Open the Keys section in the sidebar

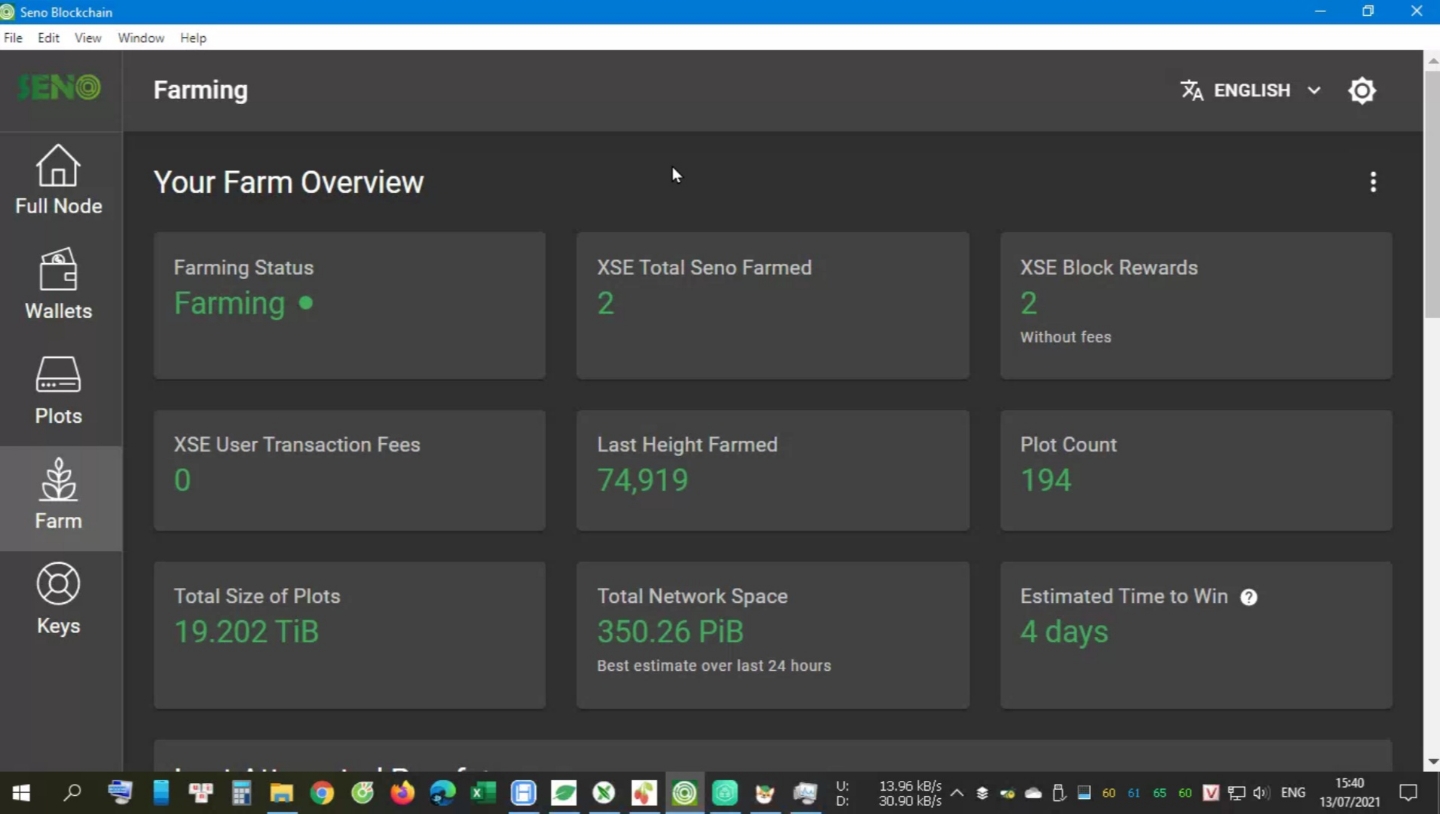[x=59, y=601]
